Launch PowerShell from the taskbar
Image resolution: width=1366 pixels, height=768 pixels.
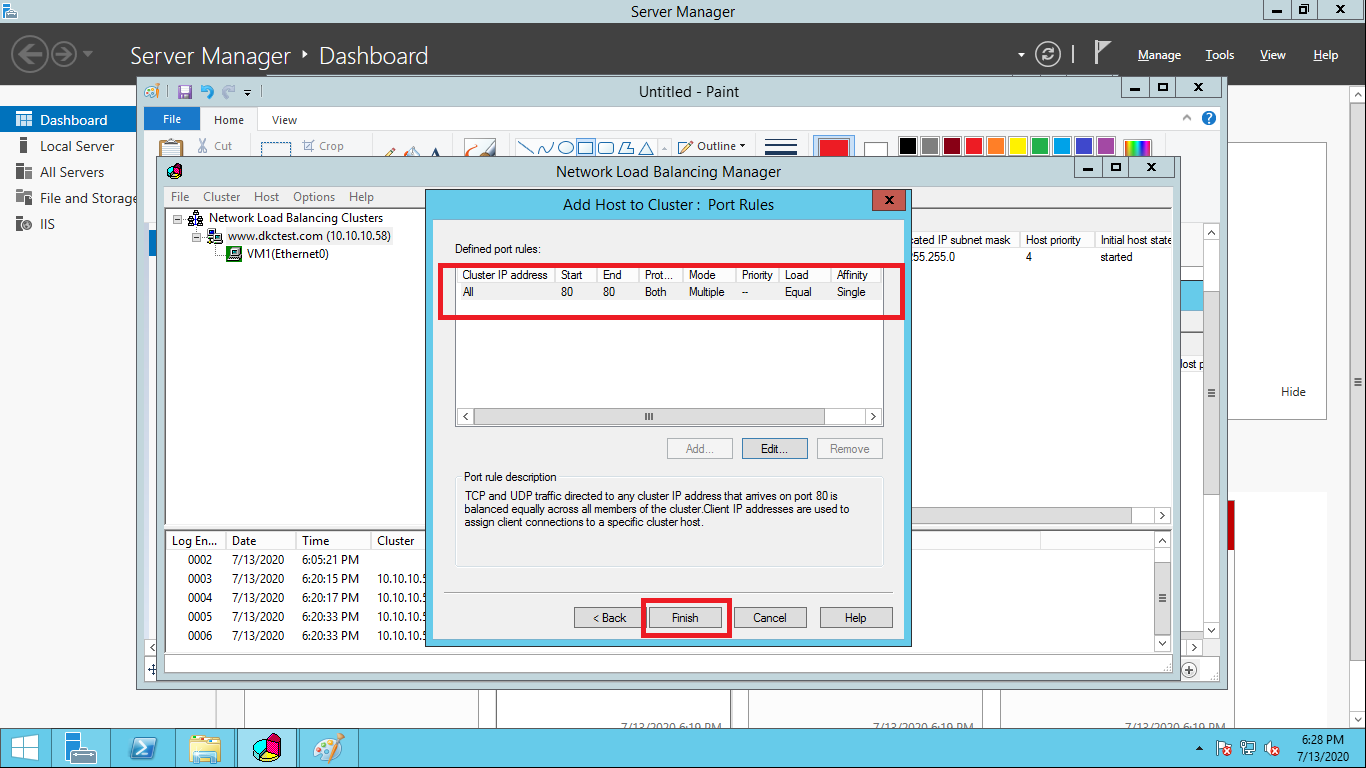pos(142,748)
